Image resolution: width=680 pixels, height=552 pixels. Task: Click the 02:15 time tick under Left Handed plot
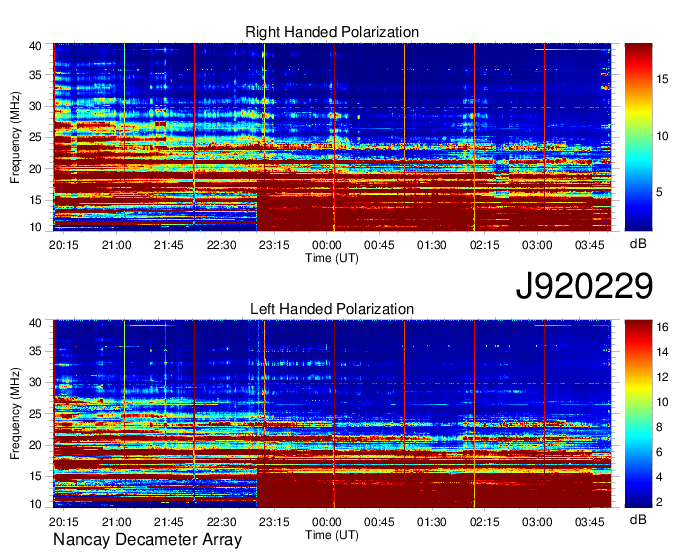coord(484,522)
